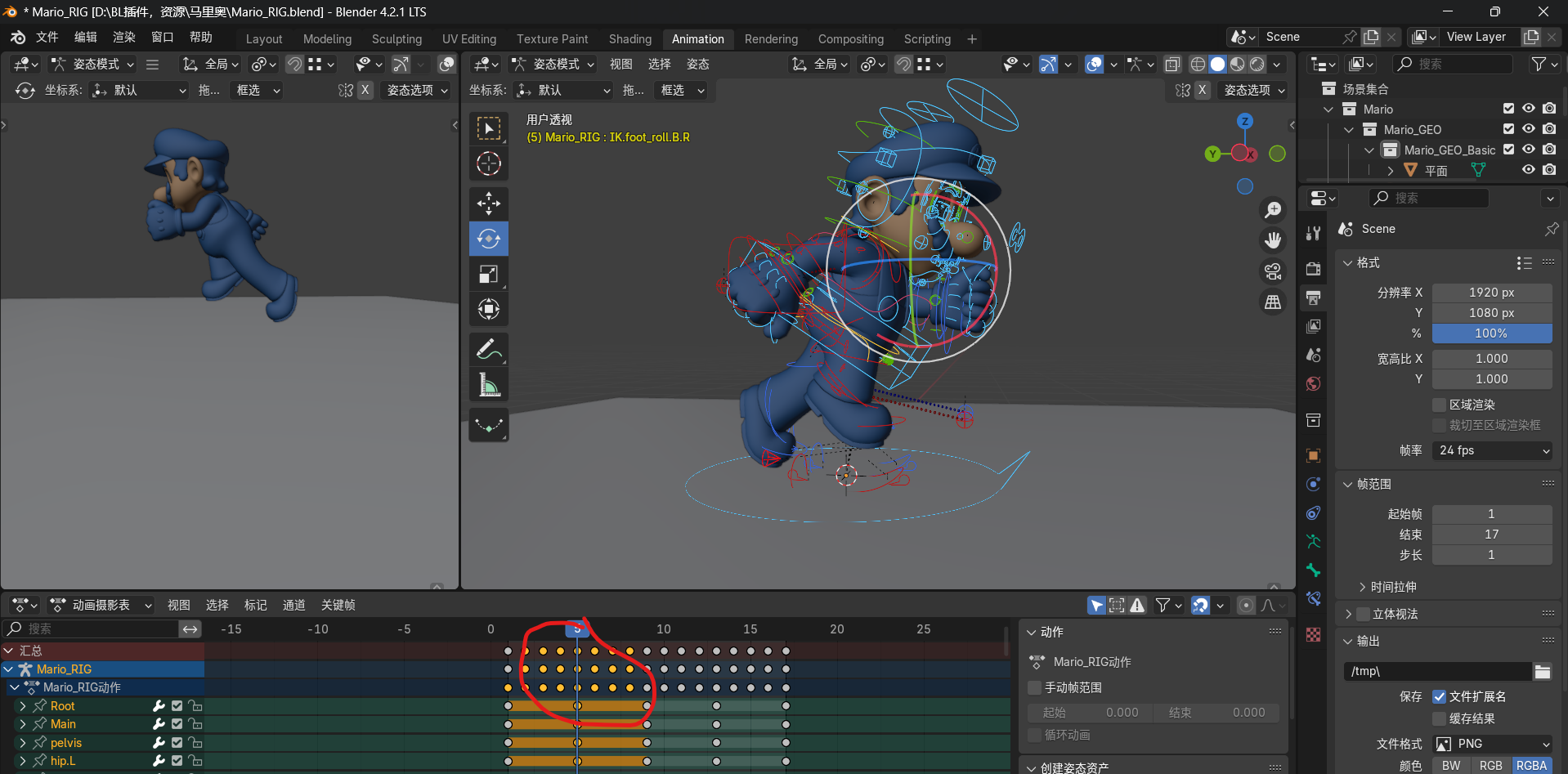
Task: Select BW color mode button
Action: [x=1451, y=766]
